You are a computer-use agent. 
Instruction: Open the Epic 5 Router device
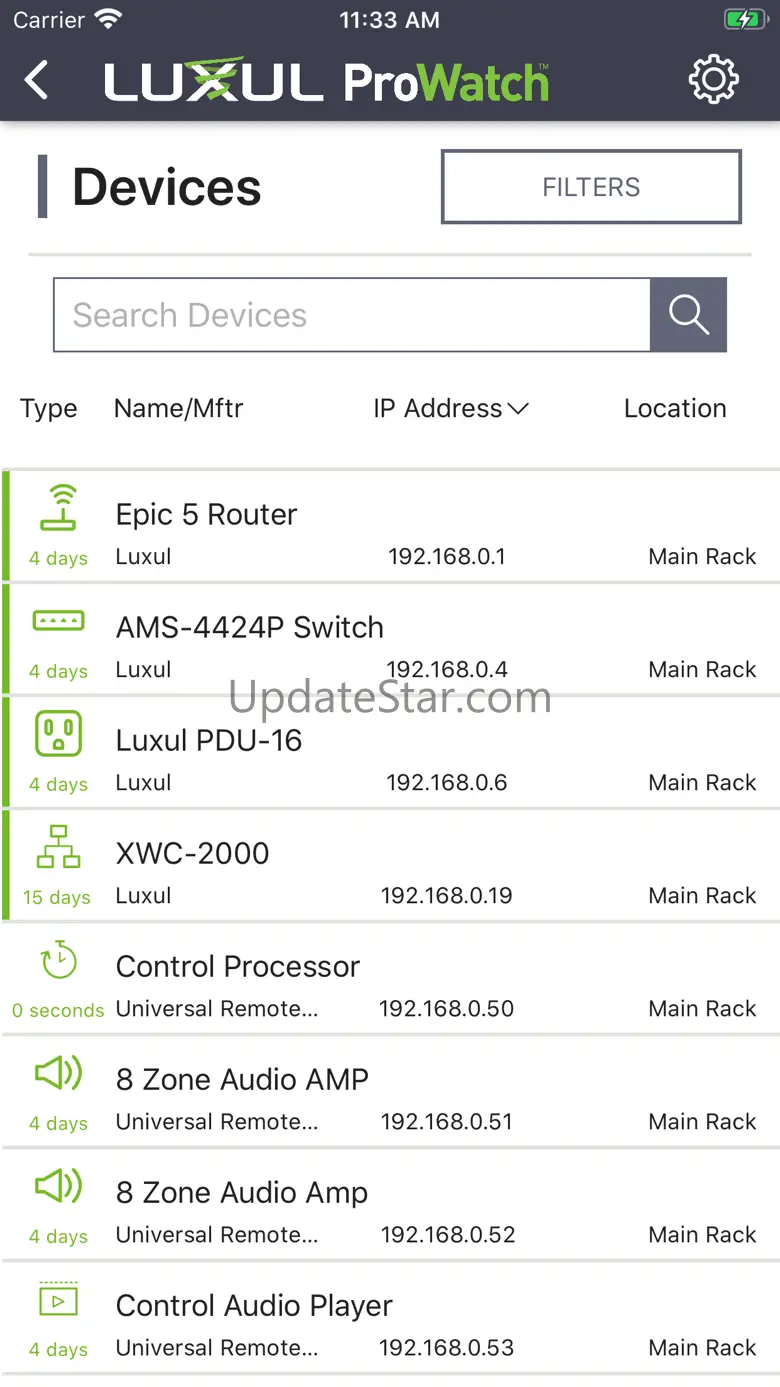tap(390, 526)
